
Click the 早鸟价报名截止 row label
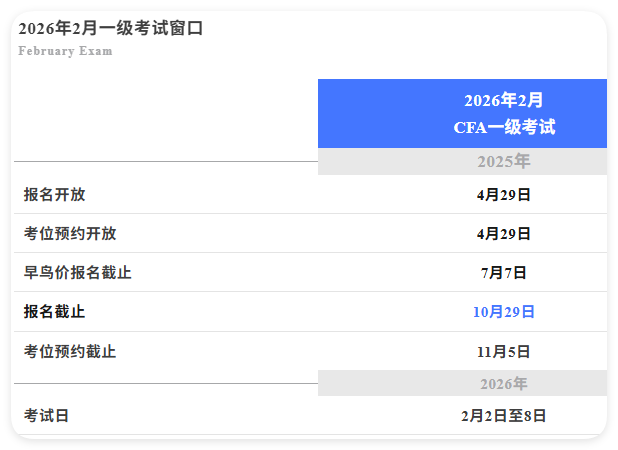coord(78,273)
